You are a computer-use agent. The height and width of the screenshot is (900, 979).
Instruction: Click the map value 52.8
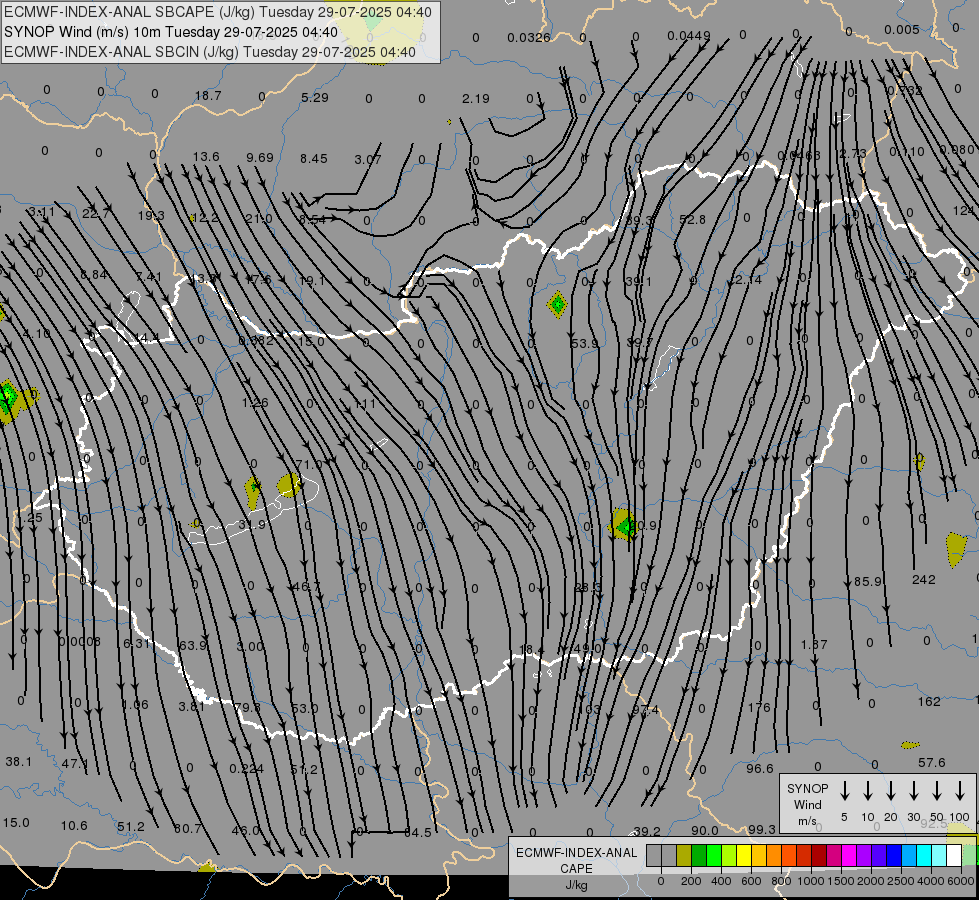click(692, 219)
